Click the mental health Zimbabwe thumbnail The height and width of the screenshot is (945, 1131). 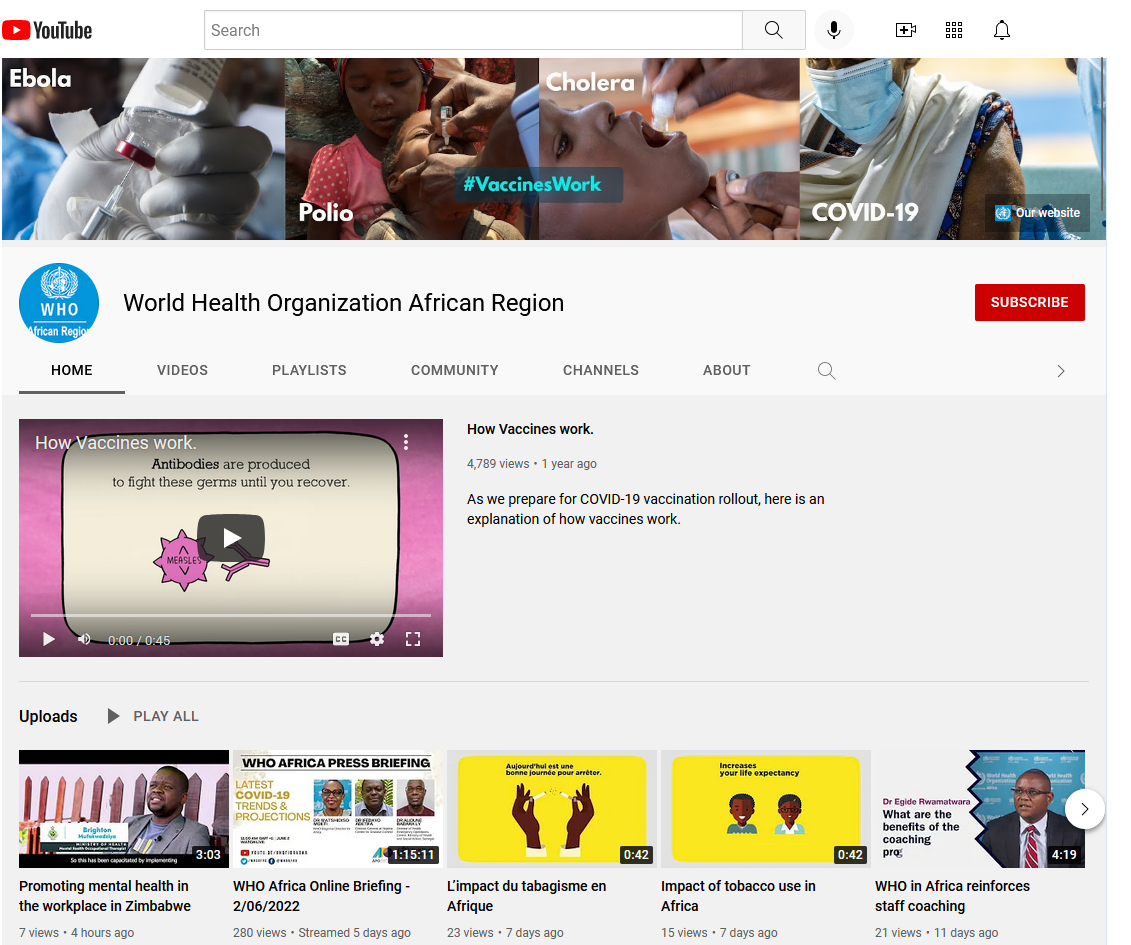(x=123, y=809)
